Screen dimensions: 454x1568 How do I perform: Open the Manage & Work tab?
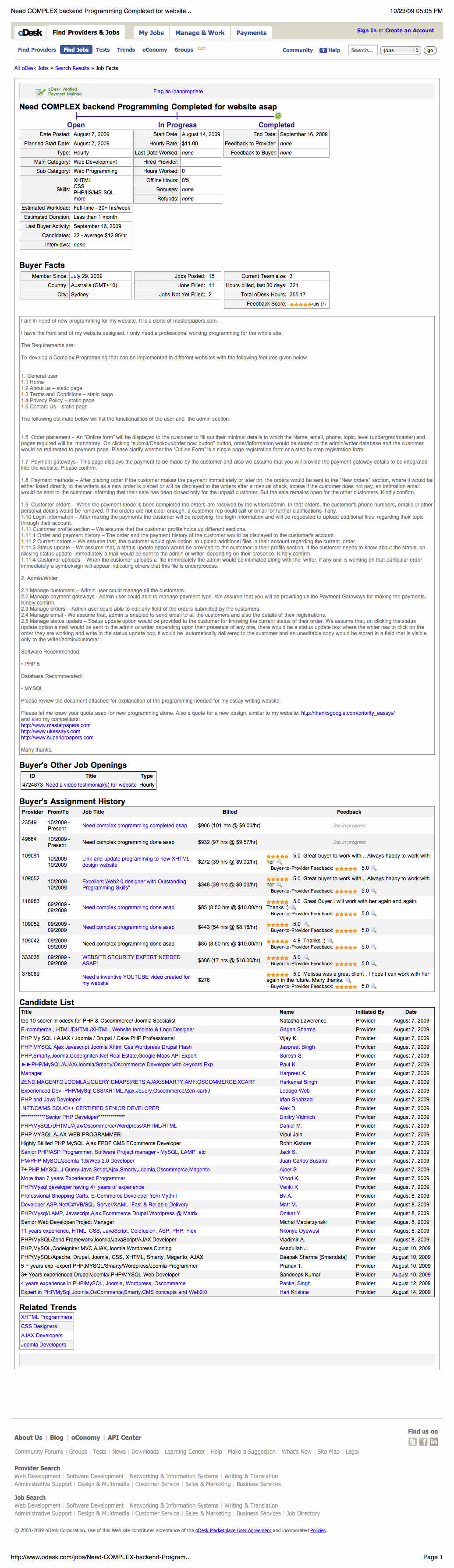200,33
